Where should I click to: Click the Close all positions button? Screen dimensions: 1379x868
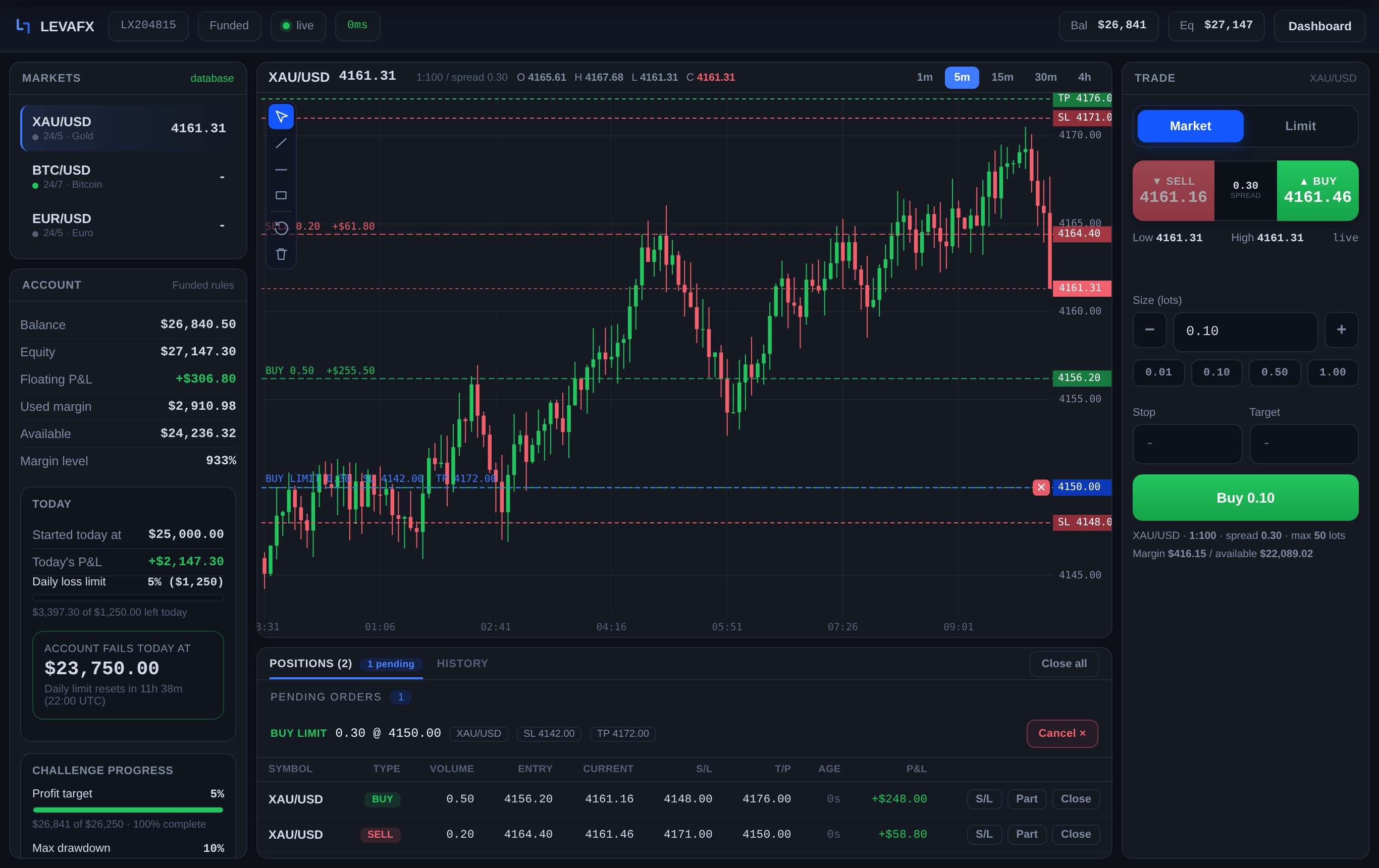[x=1064, y=664]
